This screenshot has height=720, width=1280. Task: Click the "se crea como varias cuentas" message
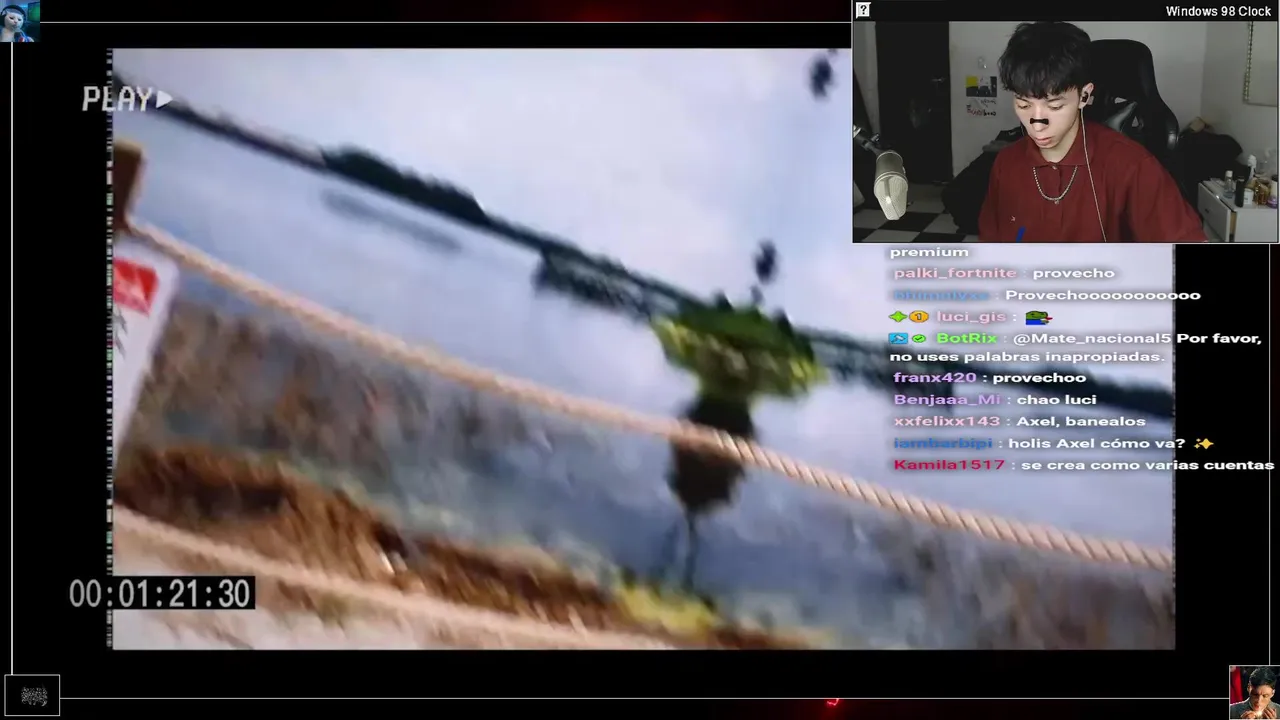point(1147,465)
